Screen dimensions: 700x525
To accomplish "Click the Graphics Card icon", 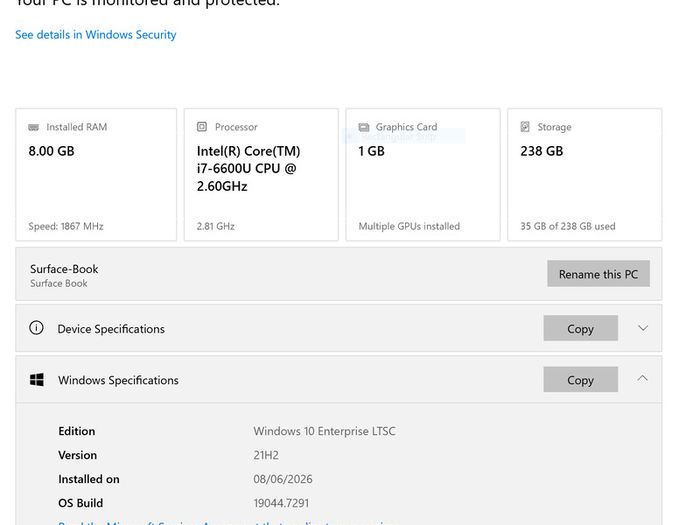I will (364, 127).
